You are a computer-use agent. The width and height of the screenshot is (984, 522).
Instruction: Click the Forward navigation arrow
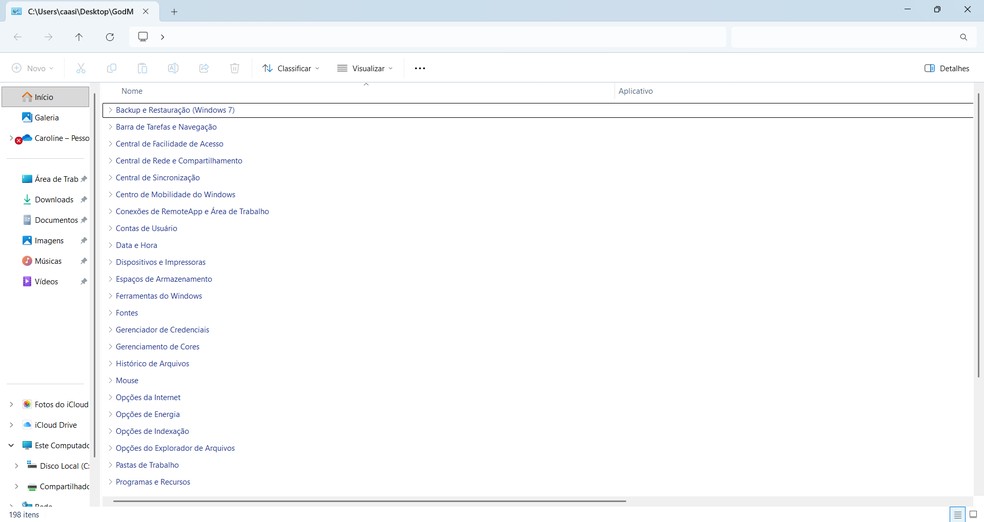click(48, 37)
